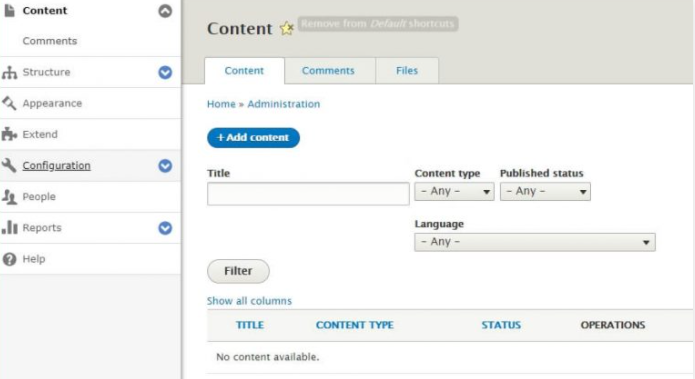Switch to the Comments tab
Image resolution: width=695 pixels, height=379 pixels.
pos(330,70)
